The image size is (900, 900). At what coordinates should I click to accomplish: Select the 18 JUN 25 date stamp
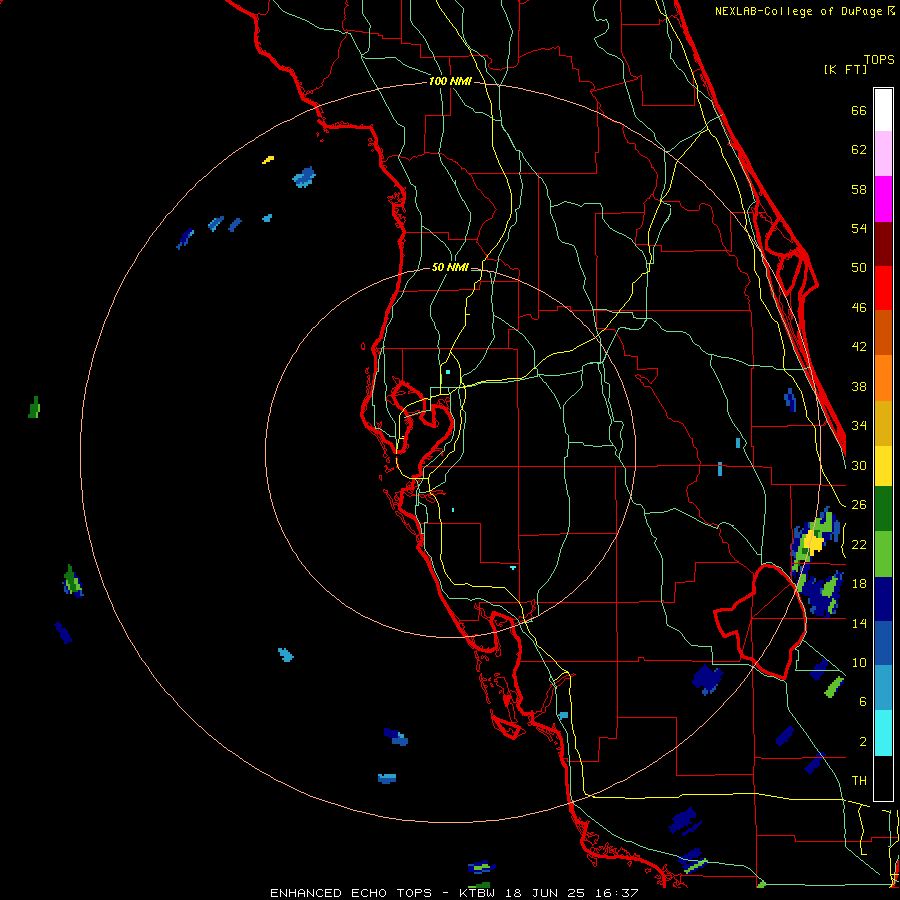[x=545, y=893]
